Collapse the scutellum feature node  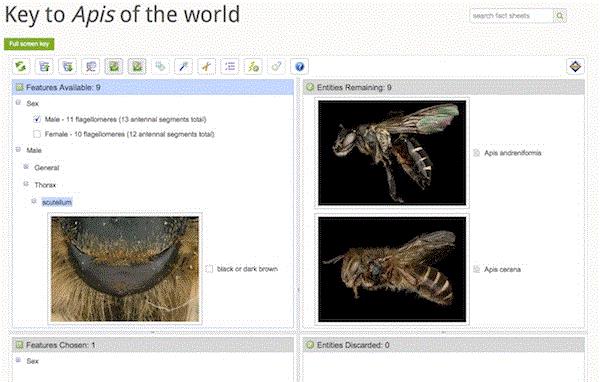pos(34,201)
